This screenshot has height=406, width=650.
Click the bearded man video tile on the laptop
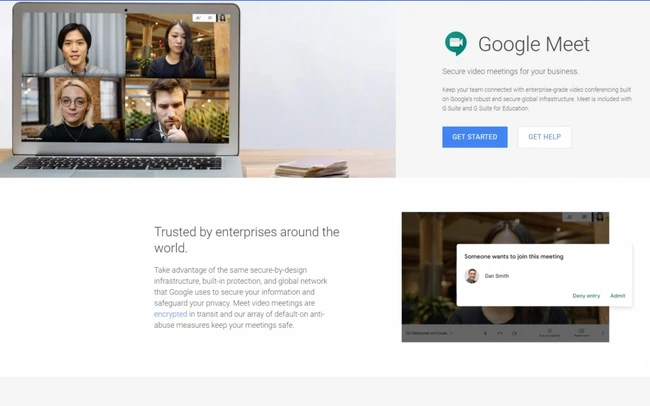click(177, 110)
